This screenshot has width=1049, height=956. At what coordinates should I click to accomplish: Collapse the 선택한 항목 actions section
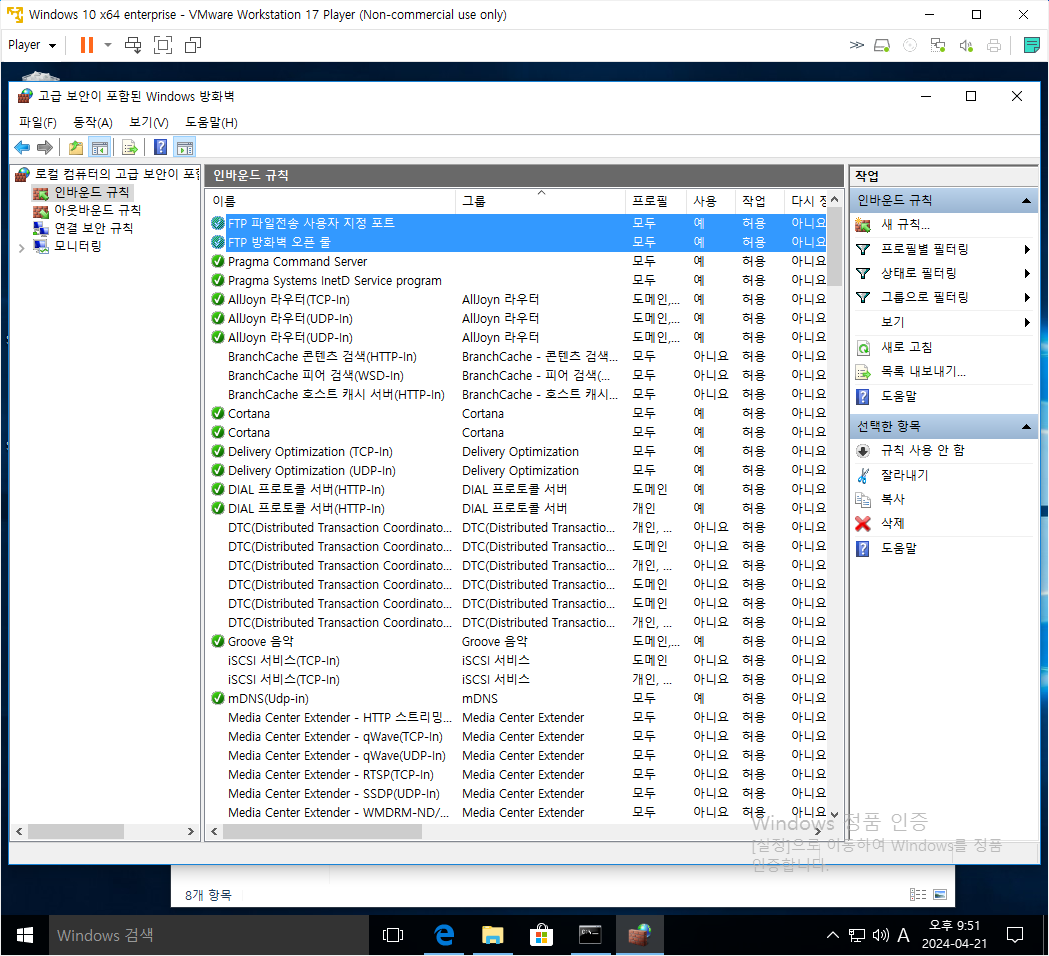(x=1026, y=427)
